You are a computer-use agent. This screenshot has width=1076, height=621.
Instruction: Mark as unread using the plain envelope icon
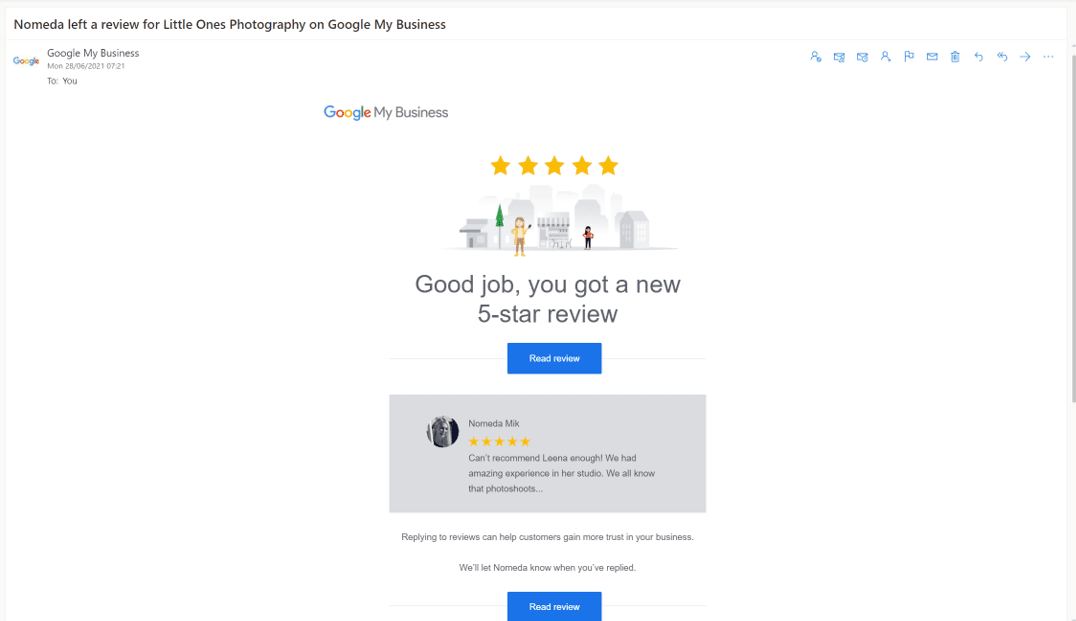pyautogui.click(x=932, y=57)
